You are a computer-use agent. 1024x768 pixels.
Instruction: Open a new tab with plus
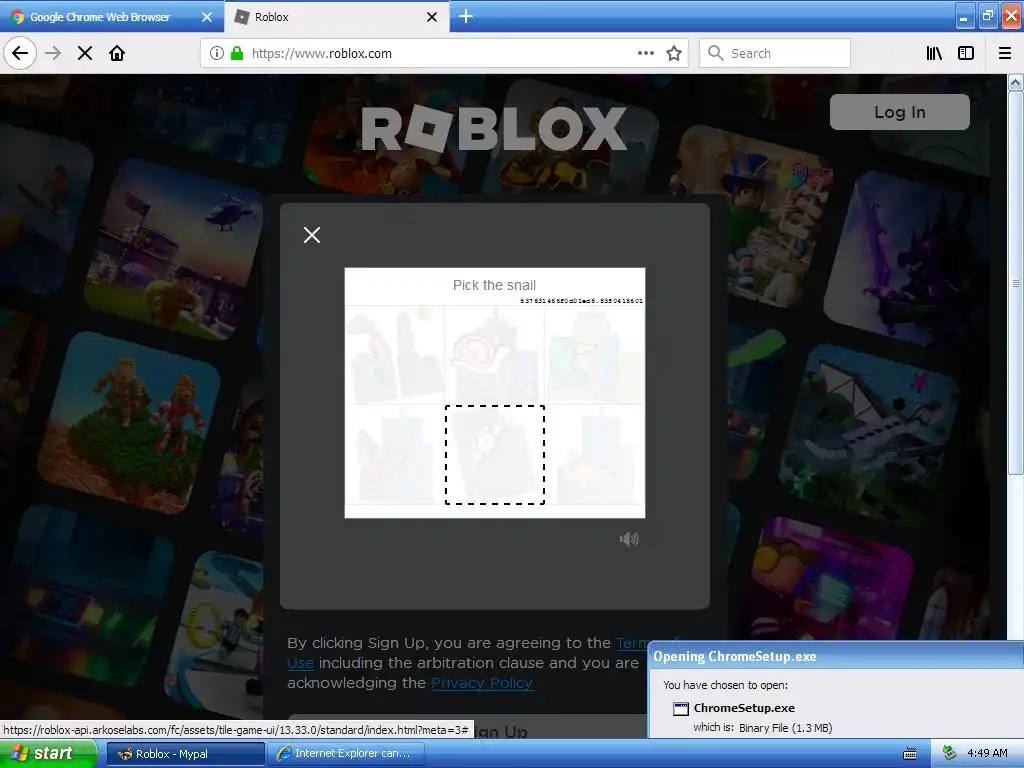click(466, 16)
